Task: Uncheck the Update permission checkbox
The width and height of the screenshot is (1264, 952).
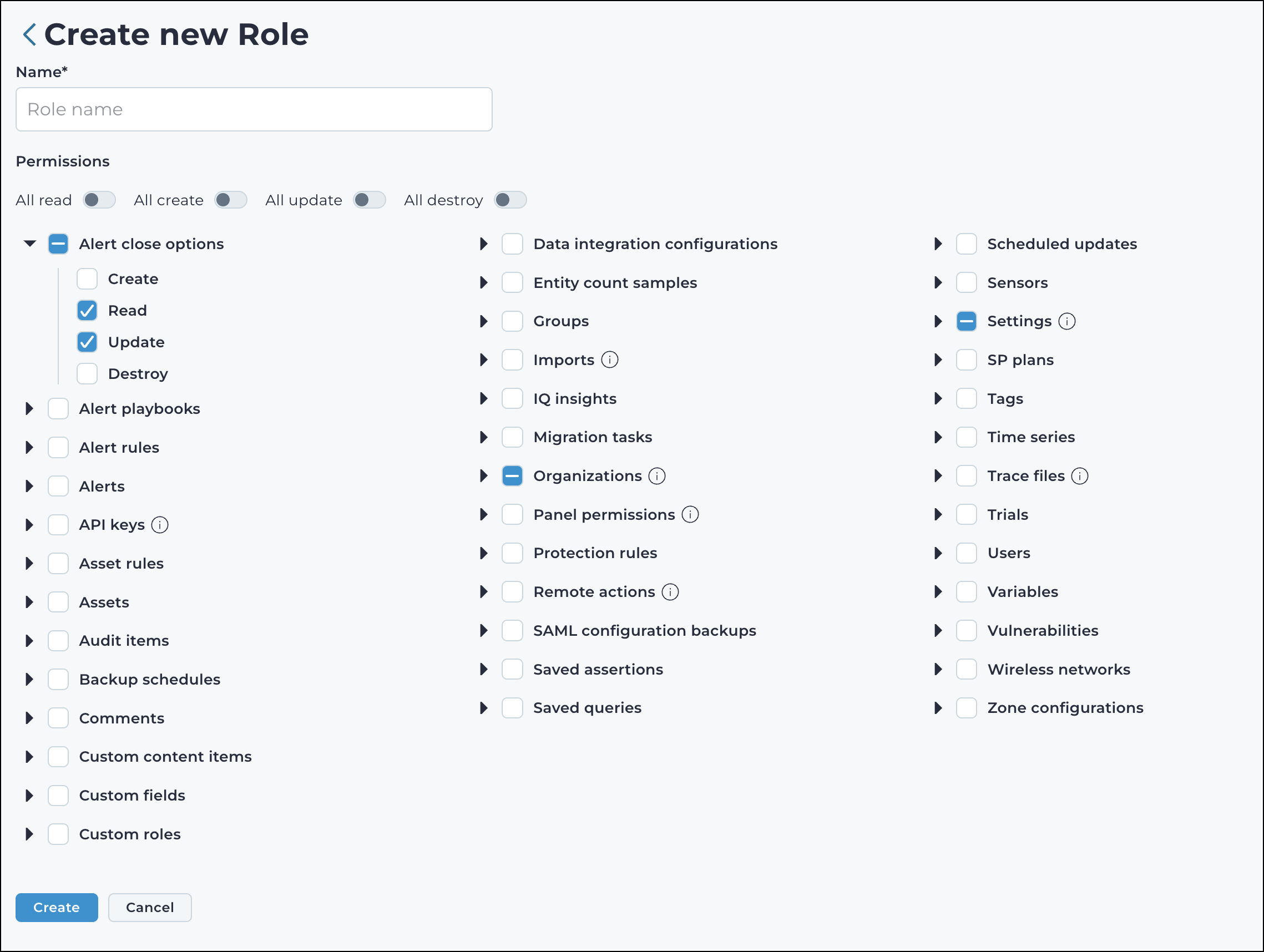Action: [88, 342]
